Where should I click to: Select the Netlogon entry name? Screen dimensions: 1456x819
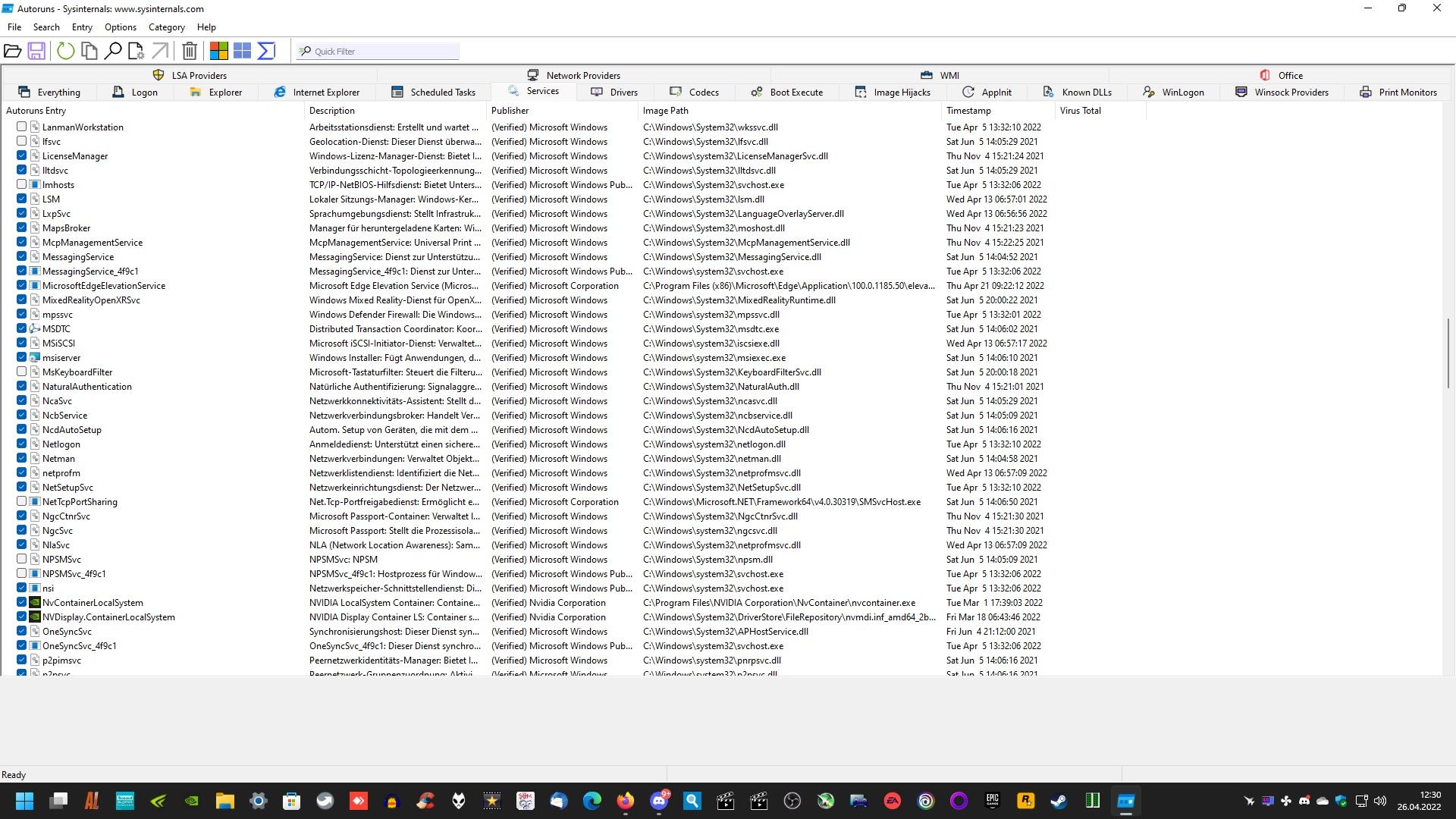pyautogui.click(x=61, y=444)
